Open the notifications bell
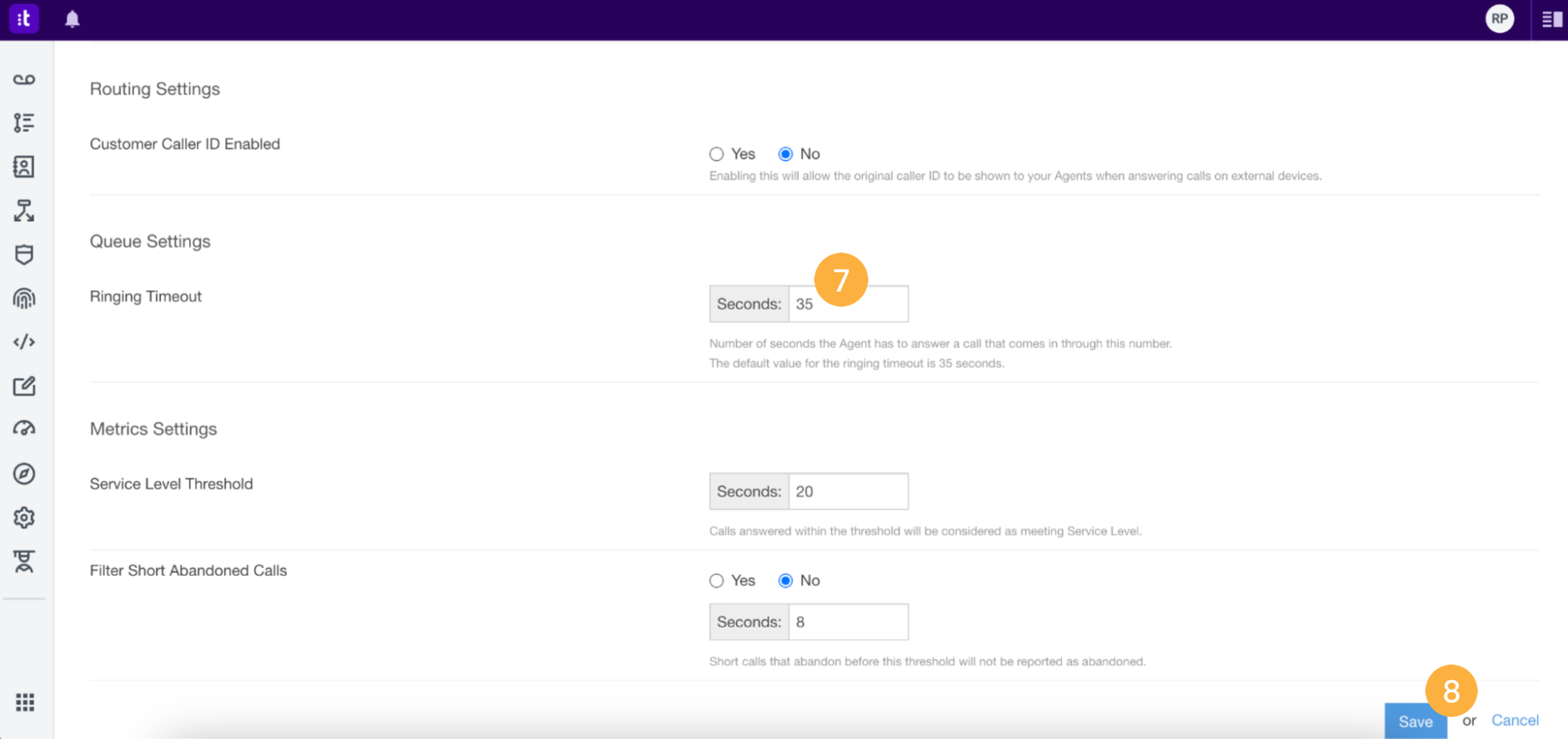Viewport: 1568px width, 739px height. coord(72,19)
